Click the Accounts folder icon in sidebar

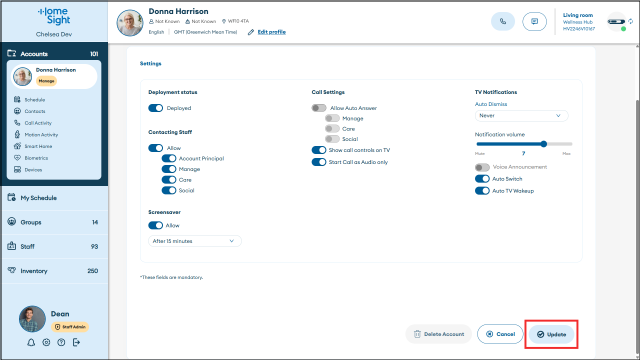pyautogui.click(x=11, y=53)
